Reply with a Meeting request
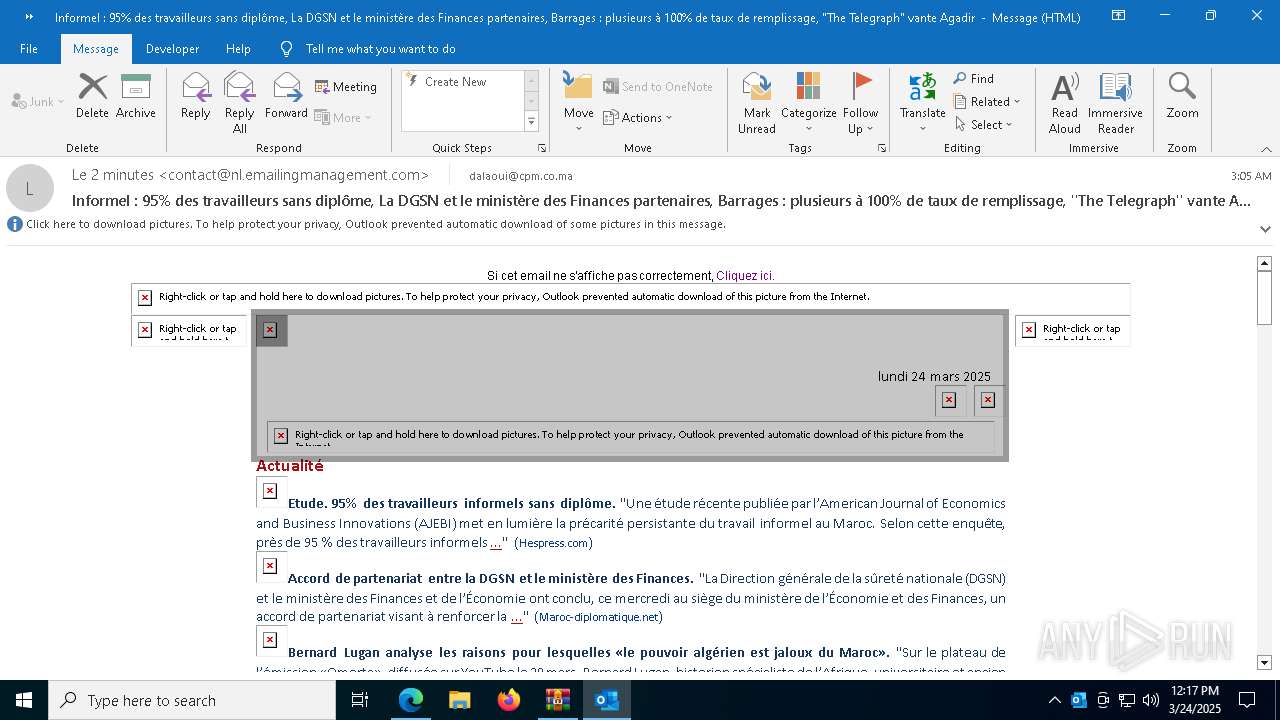Image resolution: width=1280 pixels, height=720 pixels. (x=346, y=87)
